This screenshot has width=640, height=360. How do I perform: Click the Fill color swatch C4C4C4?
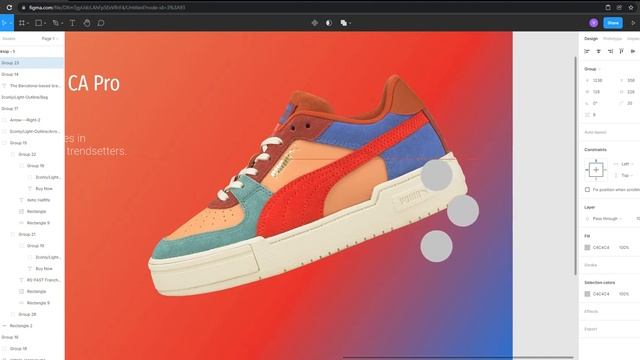[x=587, y=247]
